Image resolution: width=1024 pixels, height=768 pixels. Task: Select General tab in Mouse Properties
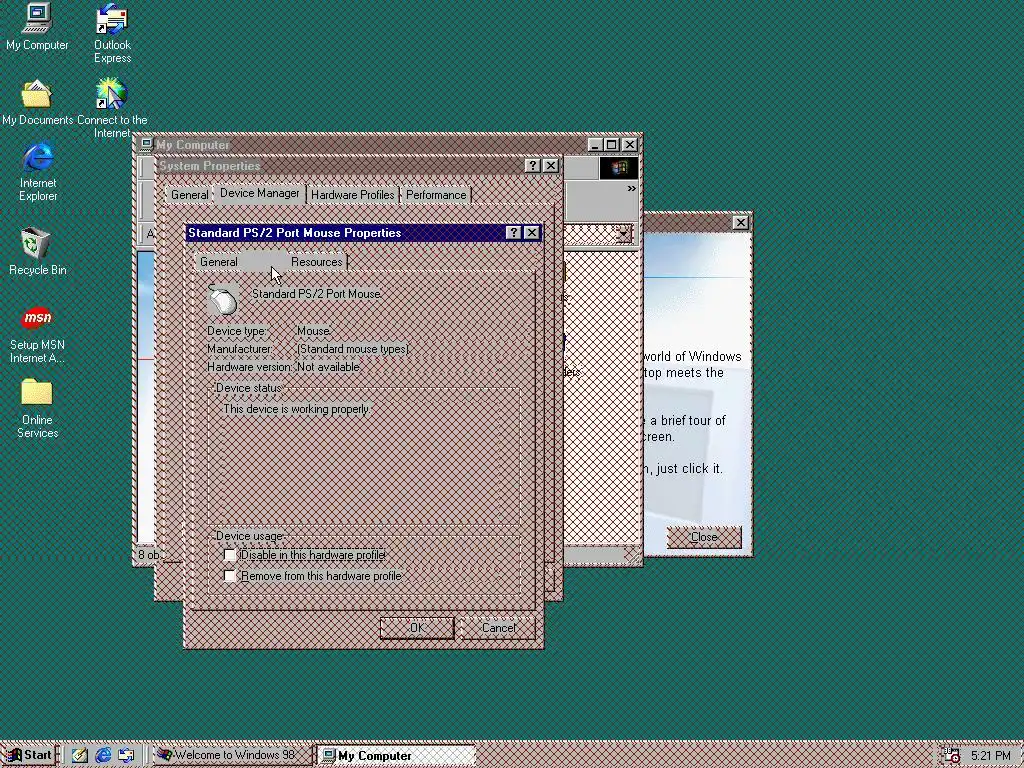click(219, 262)
